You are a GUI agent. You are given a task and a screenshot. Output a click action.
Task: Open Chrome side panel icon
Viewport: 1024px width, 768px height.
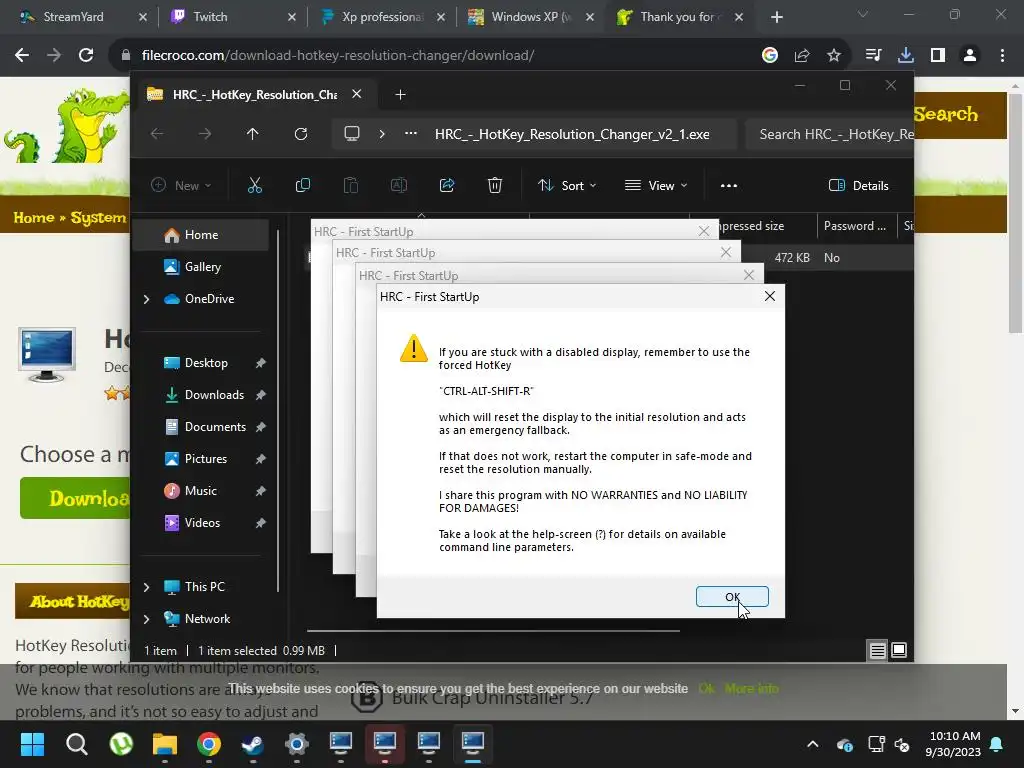(938, 56)
